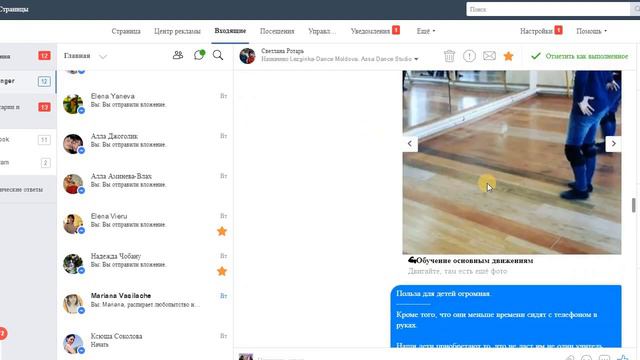The width and height of the screenshot is (640, 360).
Task: Click the chat bubble with green dot icon
Action: pos(199,55)
